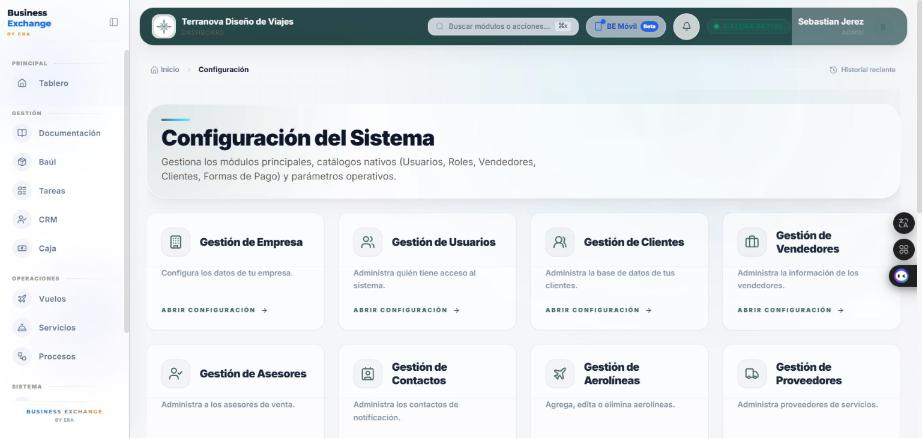Click the Gestión de Contactos contact icon
Screen dimensions: 922x438
coord(368,374)
